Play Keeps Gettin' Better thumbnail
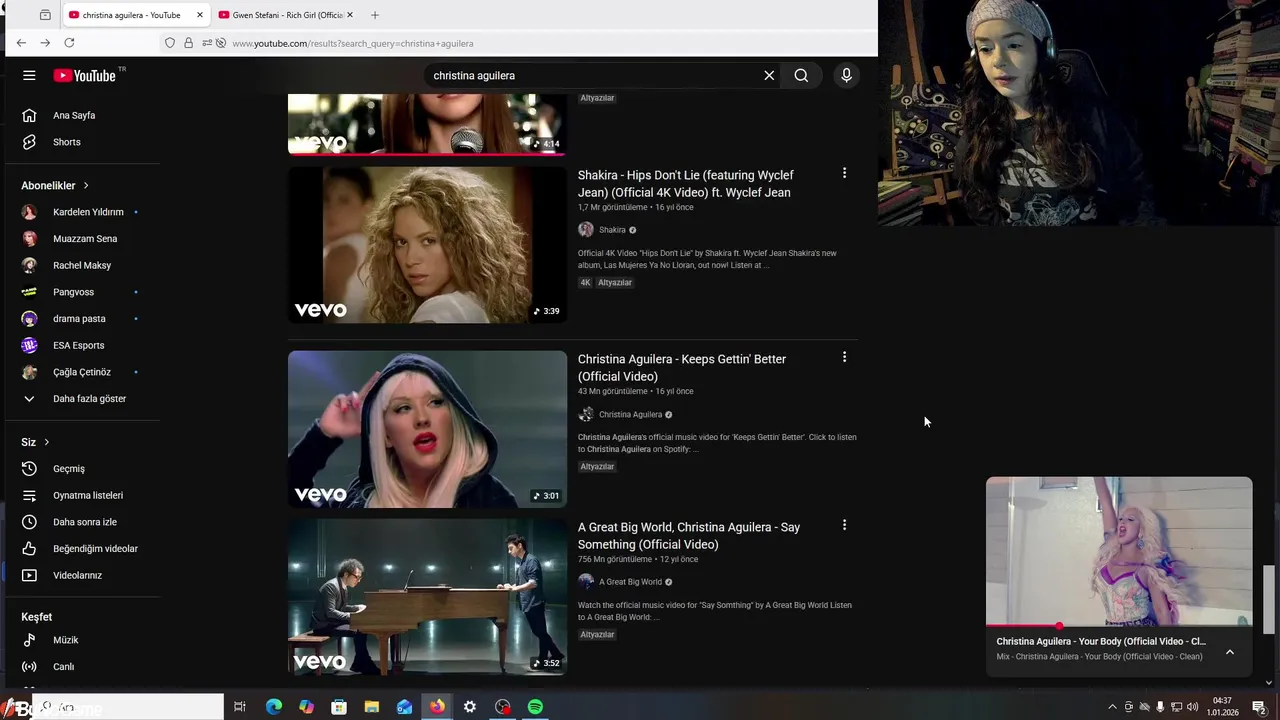The height and width of the screenshot is (720, 1280). [x=427, y=429]
